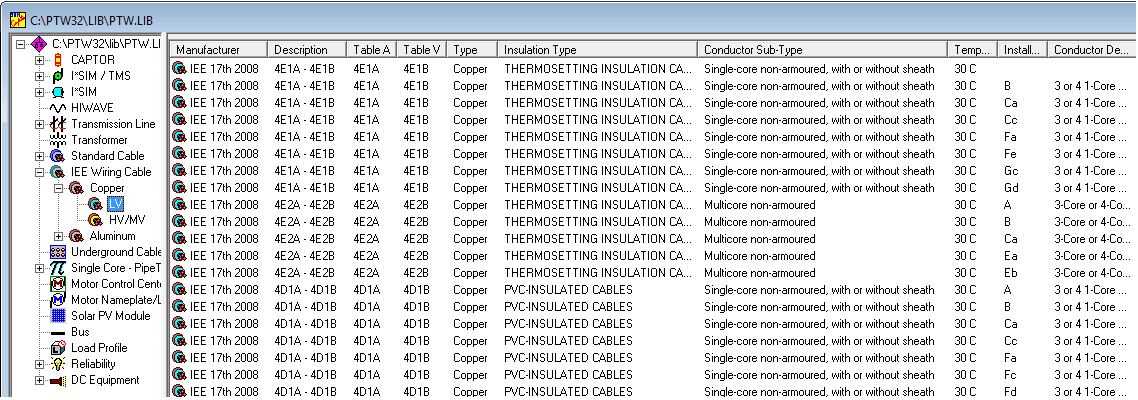Image resolution: width=1138 pixels, height=400 pixels.
Task: Click the HV/MV cable icon
Action: click(95, 219)
